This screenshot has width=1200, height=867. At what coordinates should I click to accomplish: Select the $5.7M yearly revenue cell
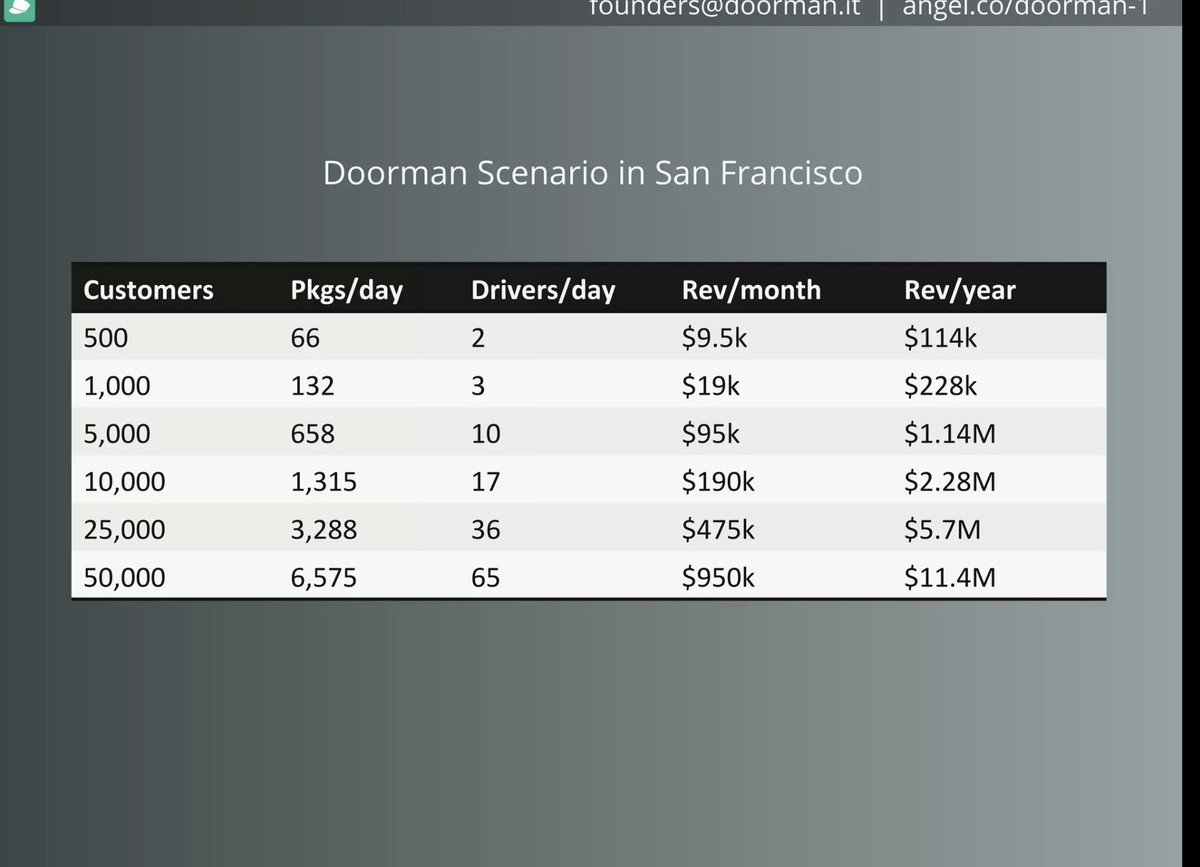[x=942, y=530]
